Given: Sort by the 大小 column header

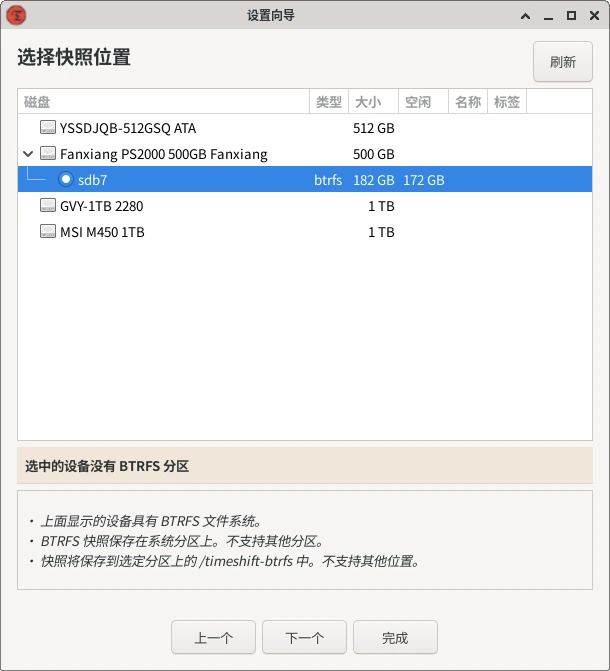Looking at the screenshot, I should pos(368,102).
